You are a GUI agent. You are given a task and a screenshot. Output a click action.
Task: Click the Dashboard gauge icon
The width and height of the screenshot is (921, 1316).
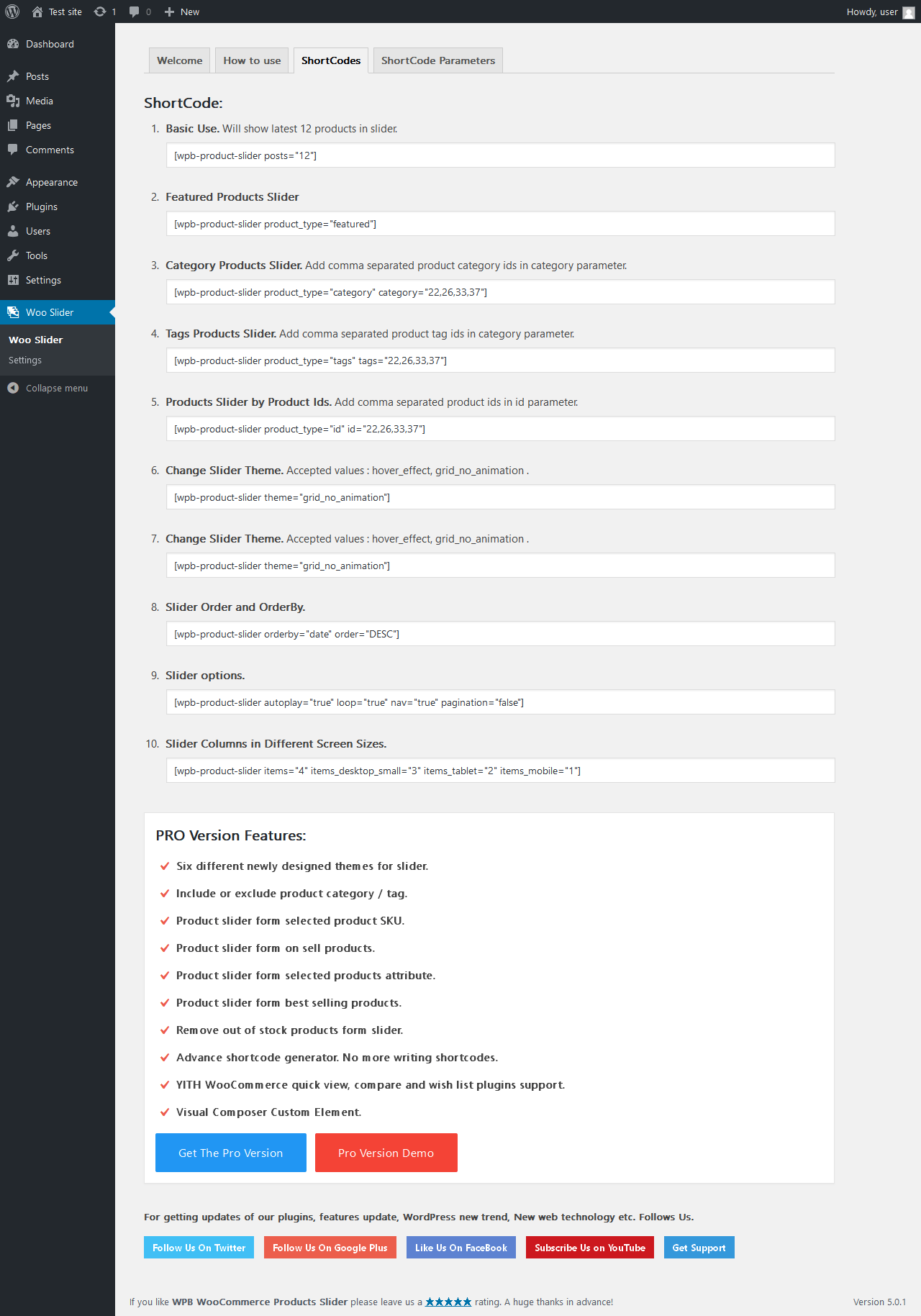tap(13, 44)
